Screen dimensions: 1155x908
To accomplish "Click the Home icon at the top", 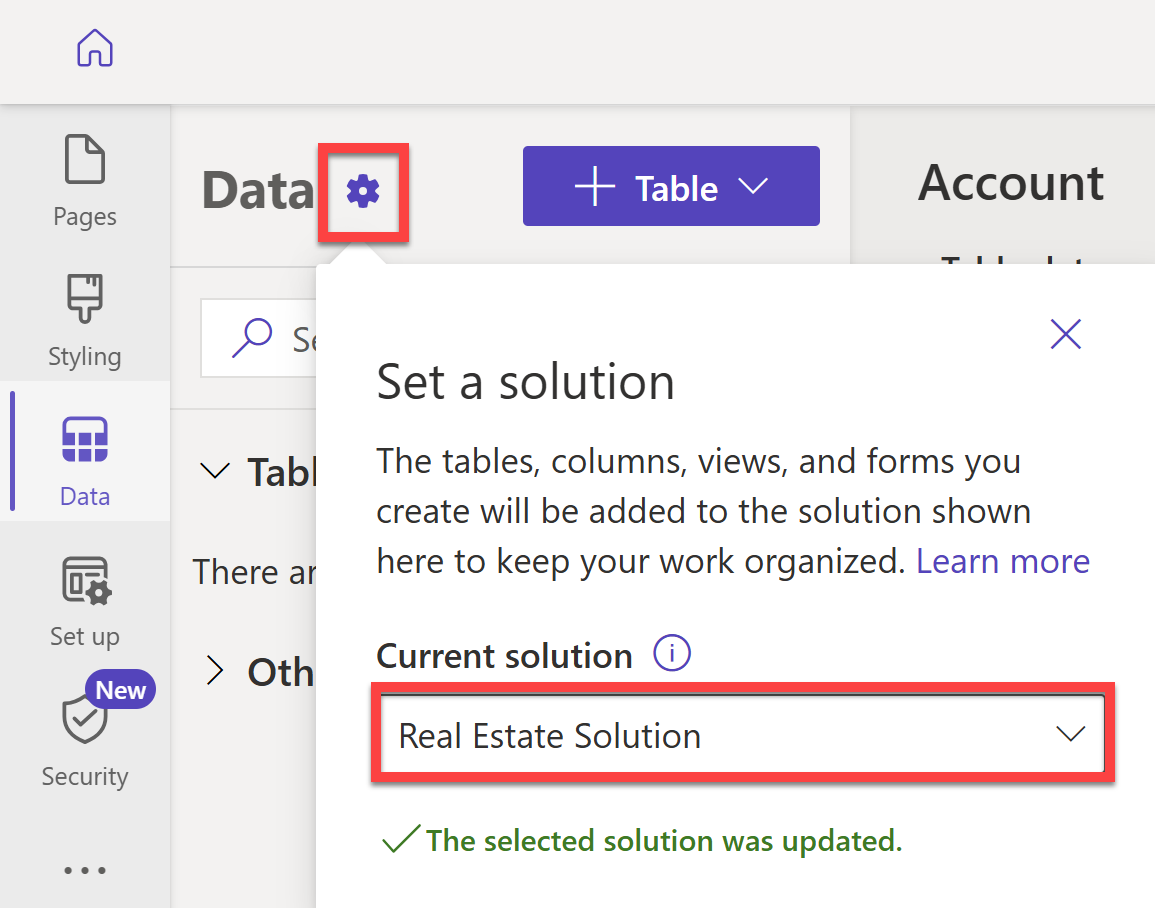I will 94,47.
